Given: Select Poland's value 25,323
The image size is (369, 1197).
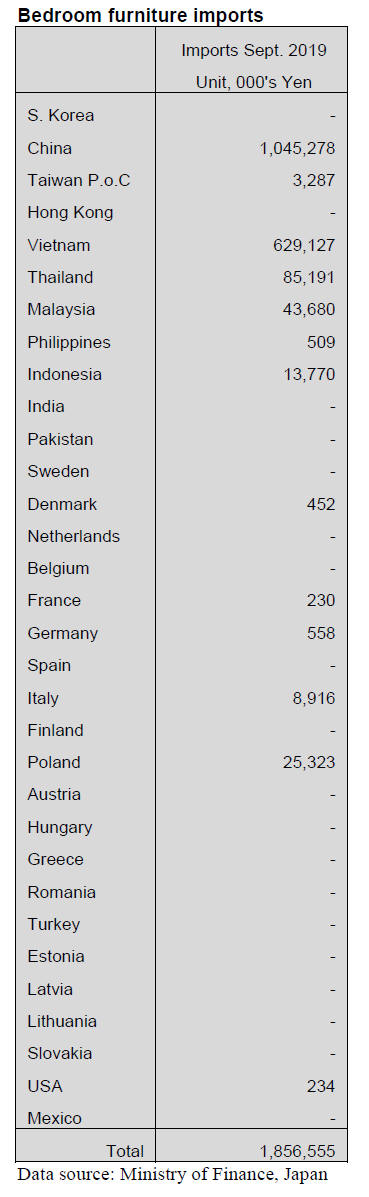Looking at the screenshot, I should (309, 762).
